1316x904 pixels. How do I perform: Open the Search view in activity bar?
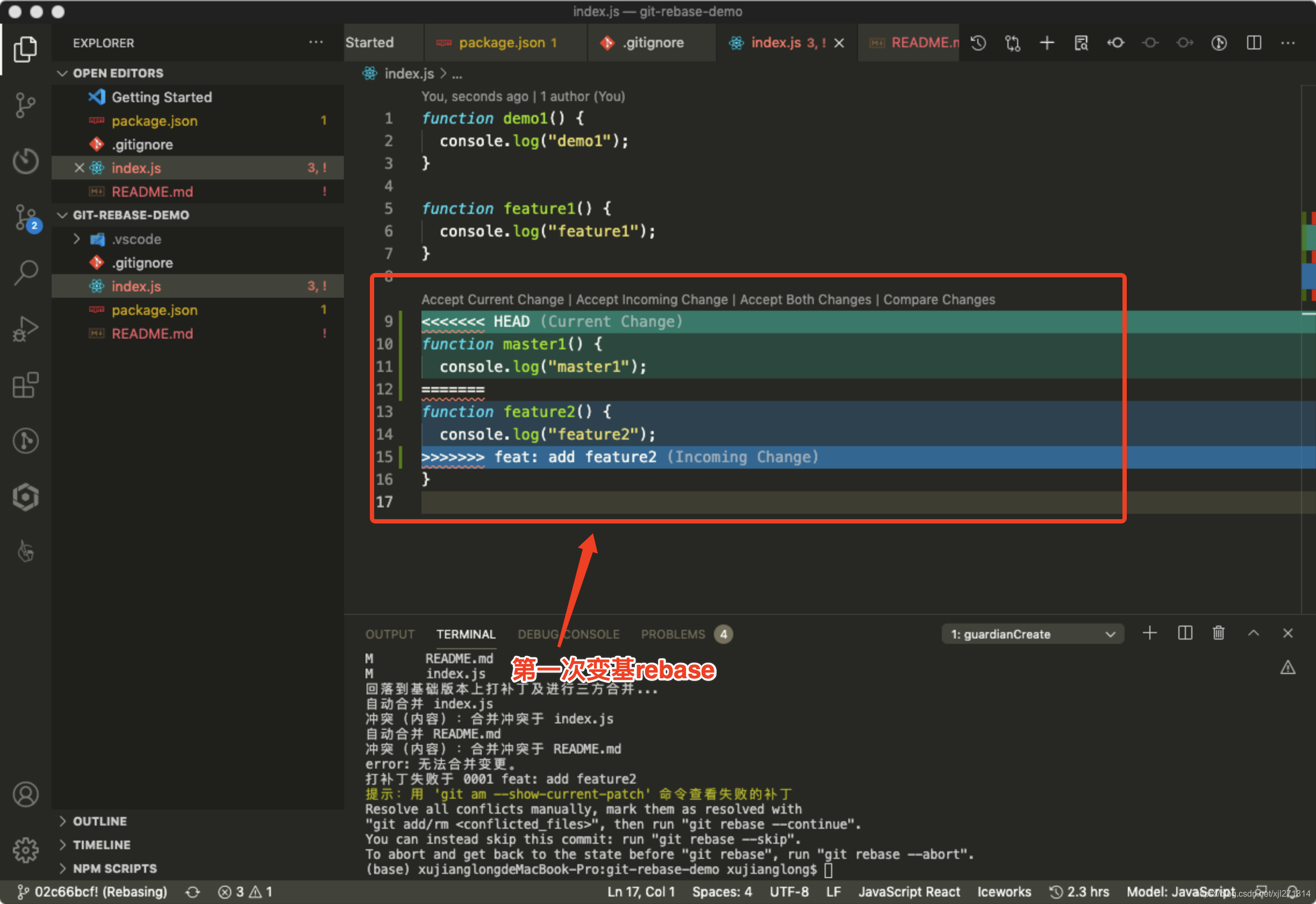point(25,273)
